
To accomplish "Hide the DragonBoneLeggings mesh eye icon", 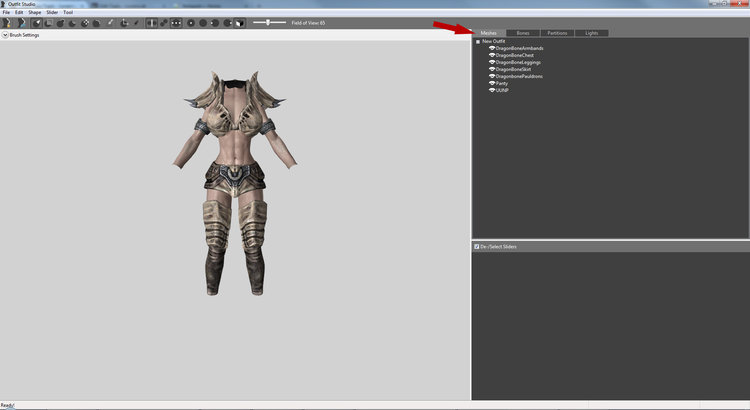I will [x=492, y=62].
